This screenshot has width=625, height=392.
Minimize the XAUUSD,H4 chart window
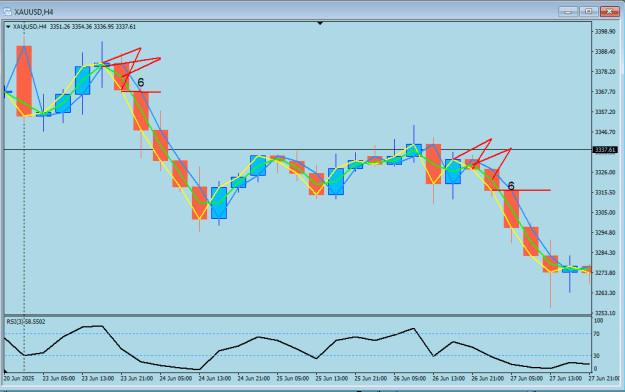568,12
